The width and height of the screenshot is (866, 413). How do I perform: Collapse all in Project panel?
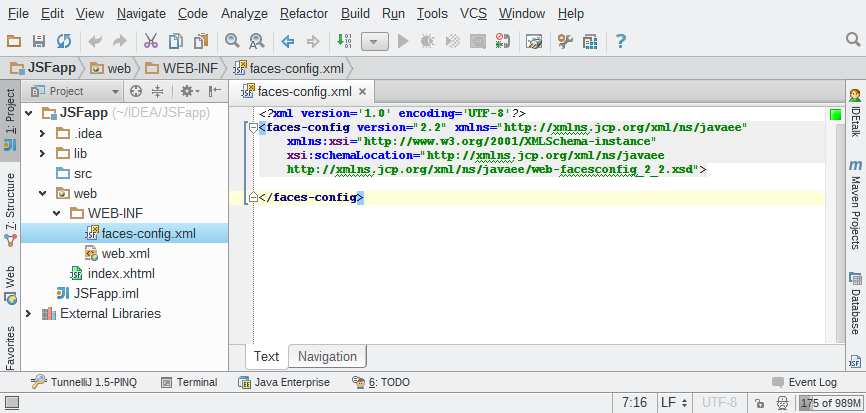[158, 91]
